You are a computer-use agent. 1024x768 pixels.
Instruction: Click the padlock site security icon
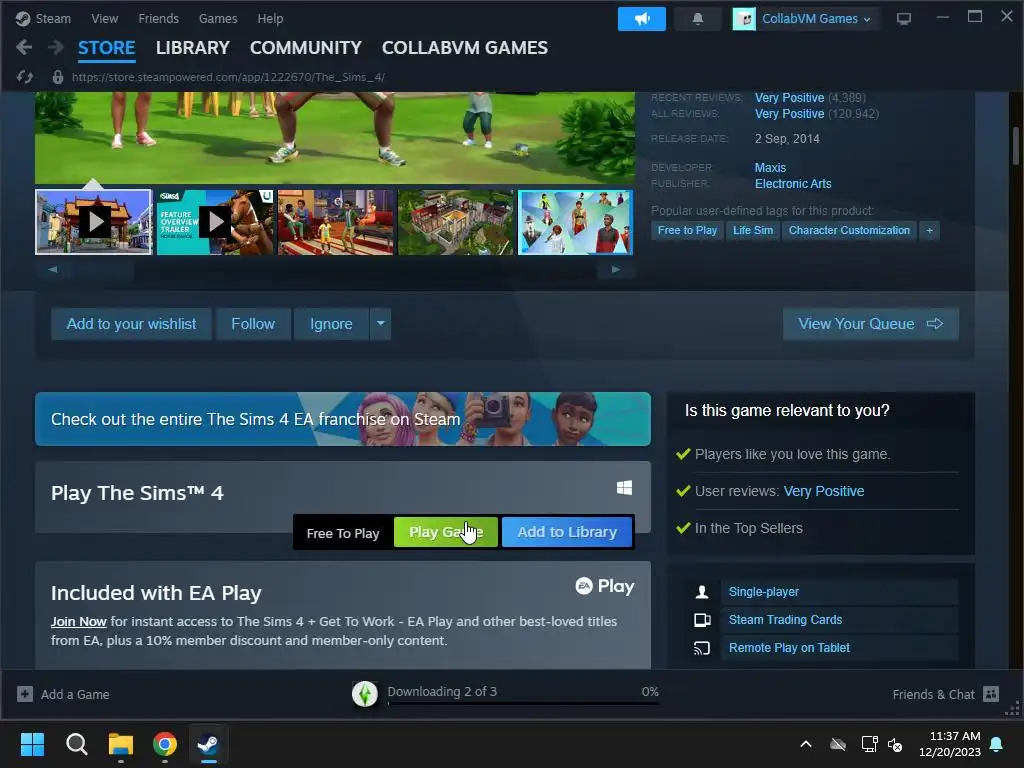(x=57, y=77)
